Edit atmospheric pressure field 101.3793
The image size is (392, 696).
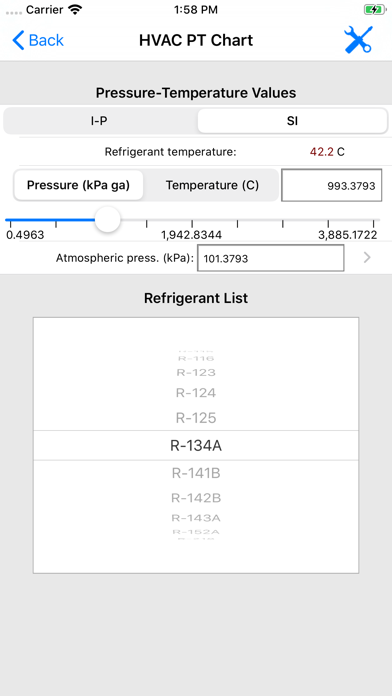tap(271, 258)
